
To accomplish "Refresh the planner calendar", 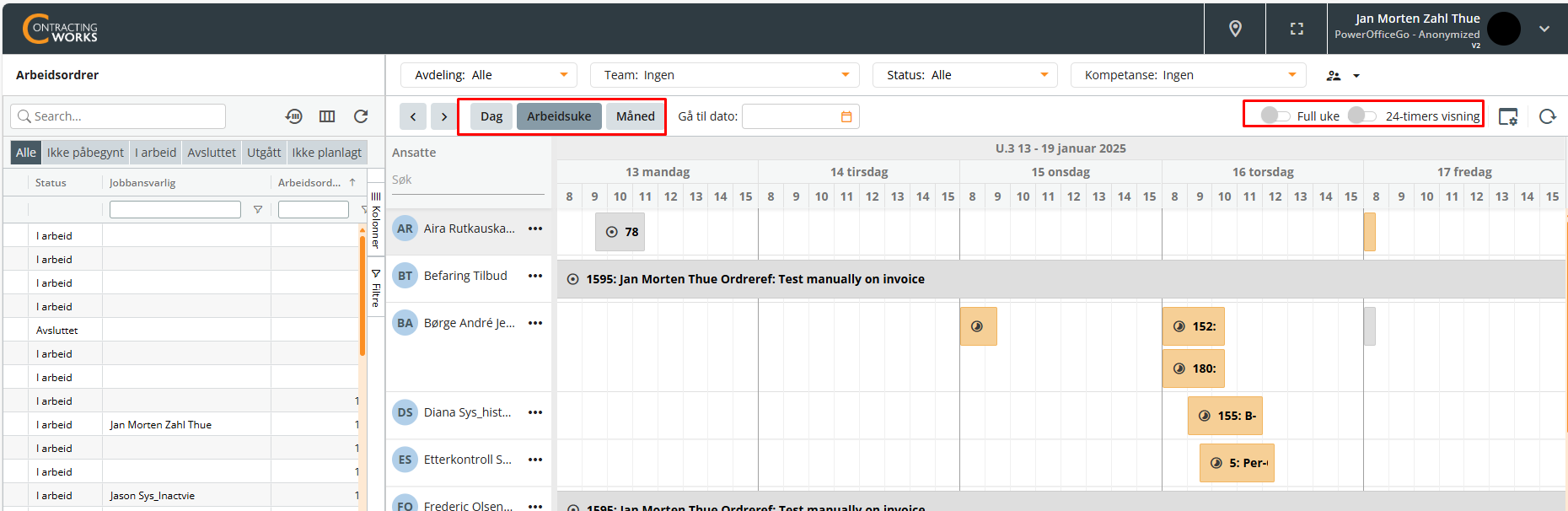I will (x=1547, y=116).
